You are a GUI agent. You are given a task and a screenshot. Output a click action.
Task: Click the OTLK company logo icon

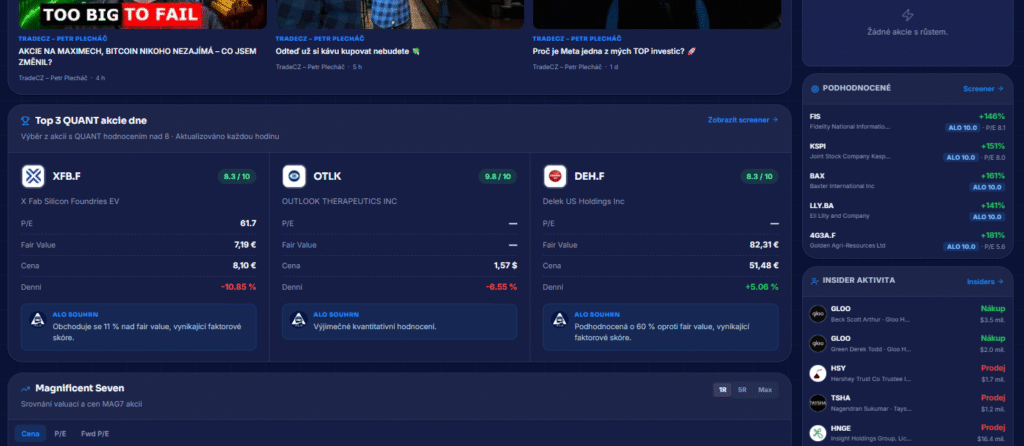click(294, 176)
